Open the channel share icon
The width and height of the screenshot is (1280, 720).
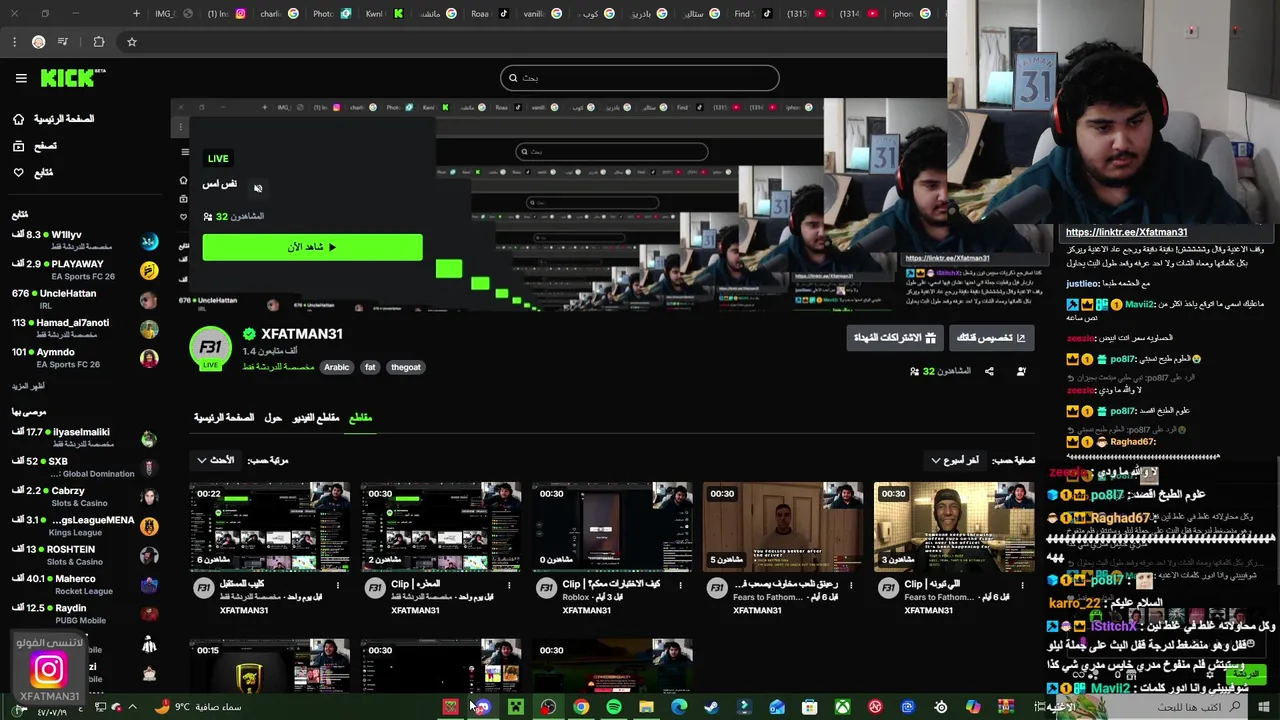pos(989,371)
